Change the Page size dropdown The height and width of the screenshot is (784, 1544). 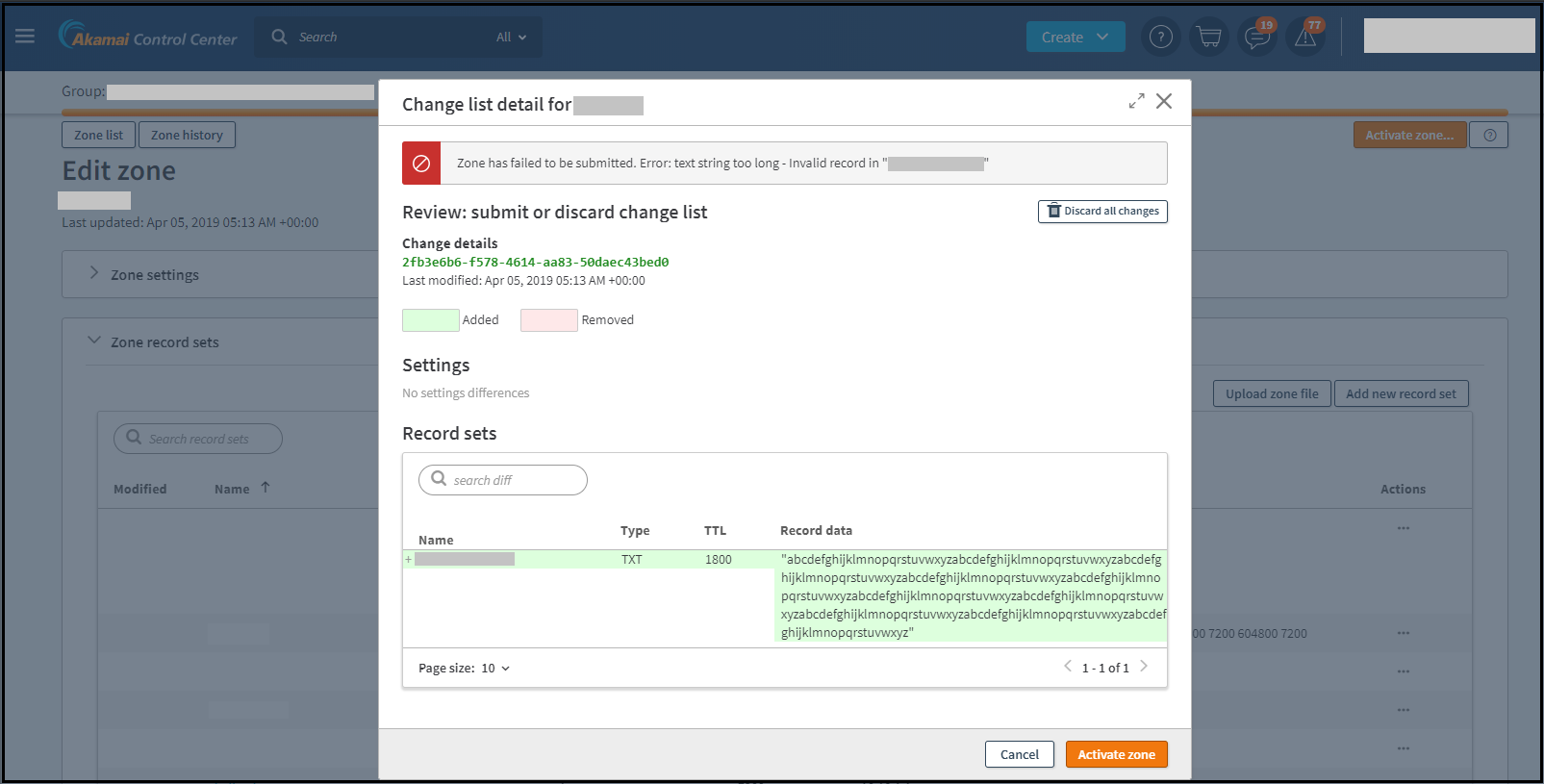[x=495, y=669]
